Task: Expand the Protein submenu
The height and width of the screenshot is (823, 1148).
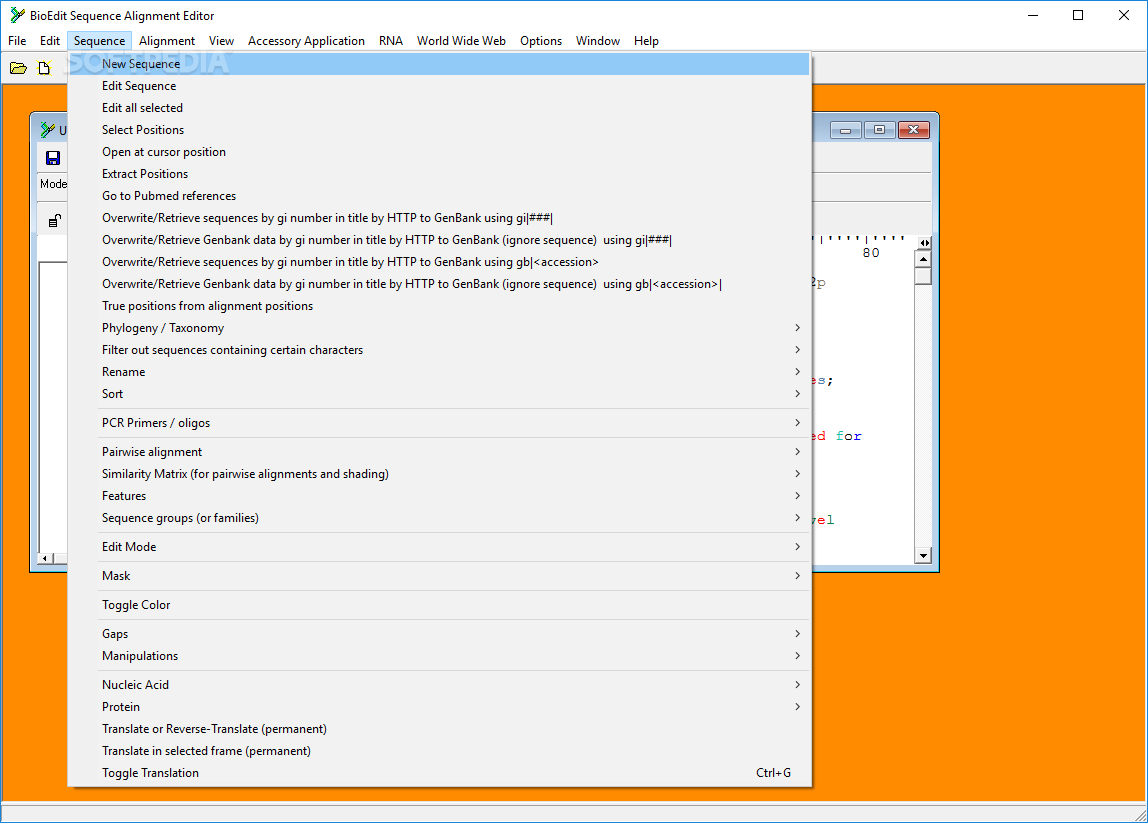Action: pyautogui.click(x=439, y=707)
